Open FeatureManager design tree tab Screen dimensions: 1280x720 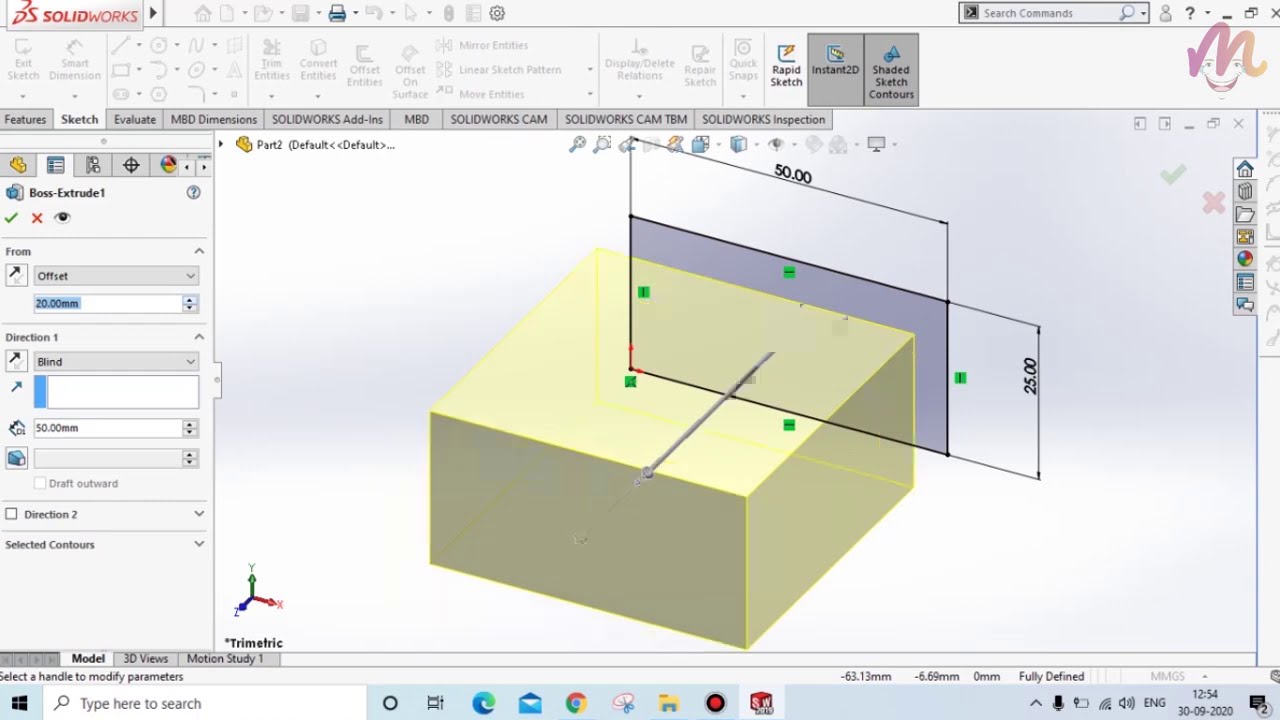(18, 165)
